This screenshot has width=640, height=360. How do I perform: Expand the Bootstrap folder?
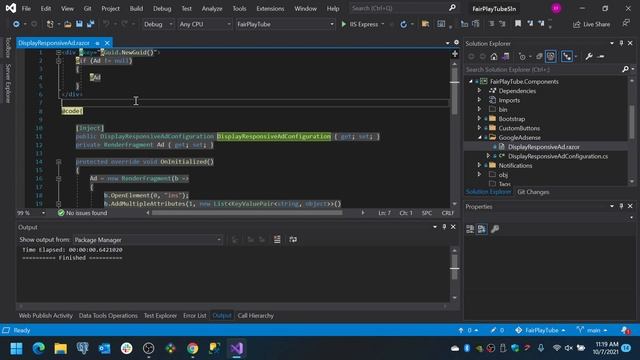[x=480, y=119]
